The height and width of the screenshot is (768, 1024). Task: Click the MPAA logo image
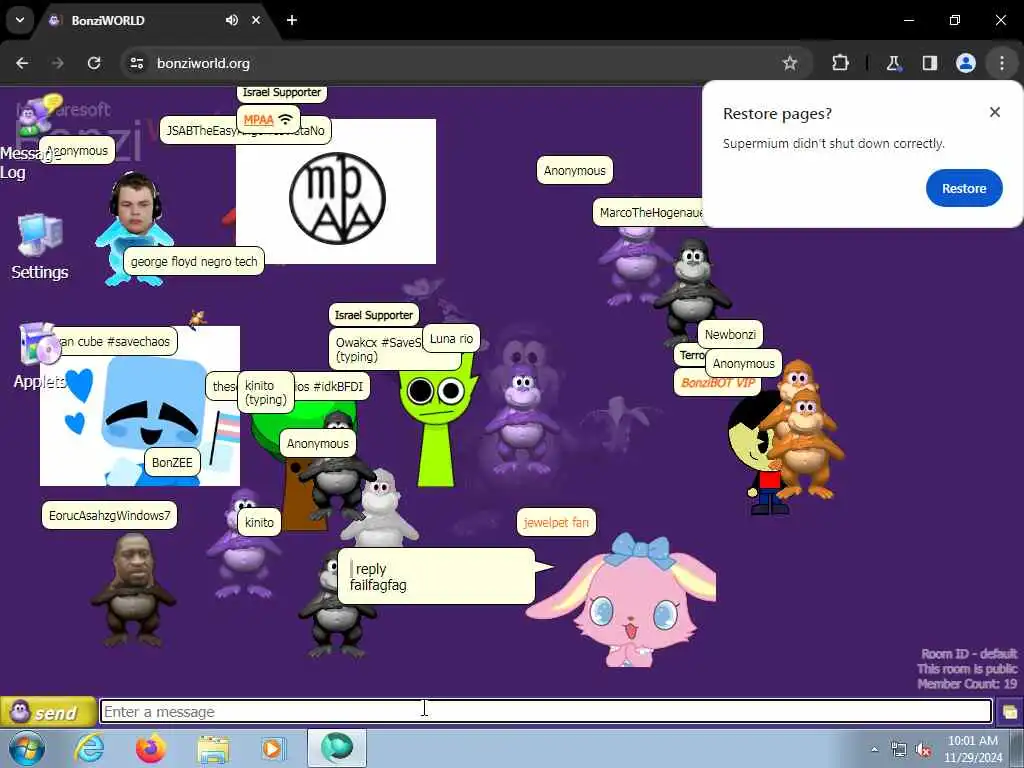(337, 199)
